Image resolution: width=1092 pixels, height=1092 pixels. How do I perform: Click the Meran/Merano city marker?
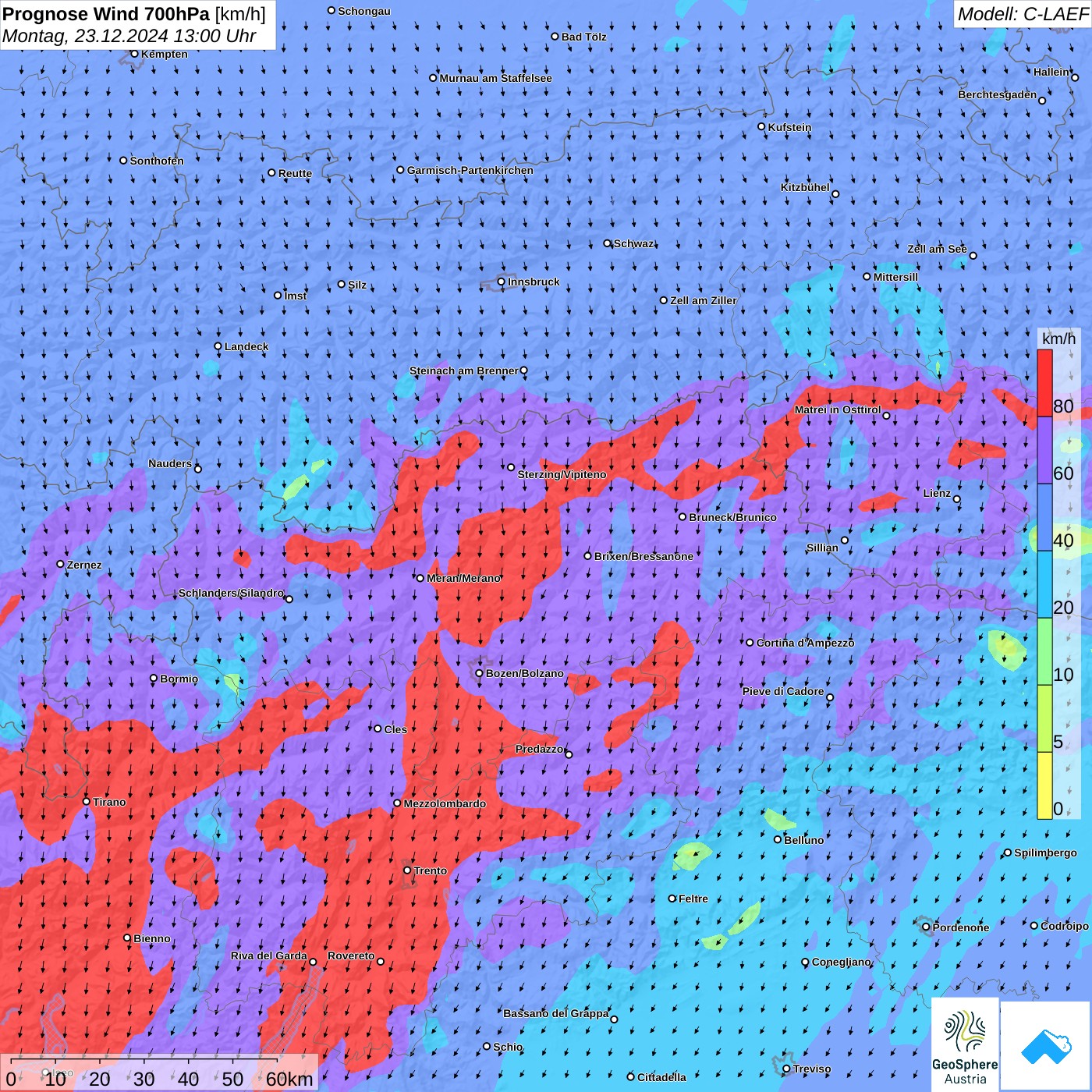point(420,578)
